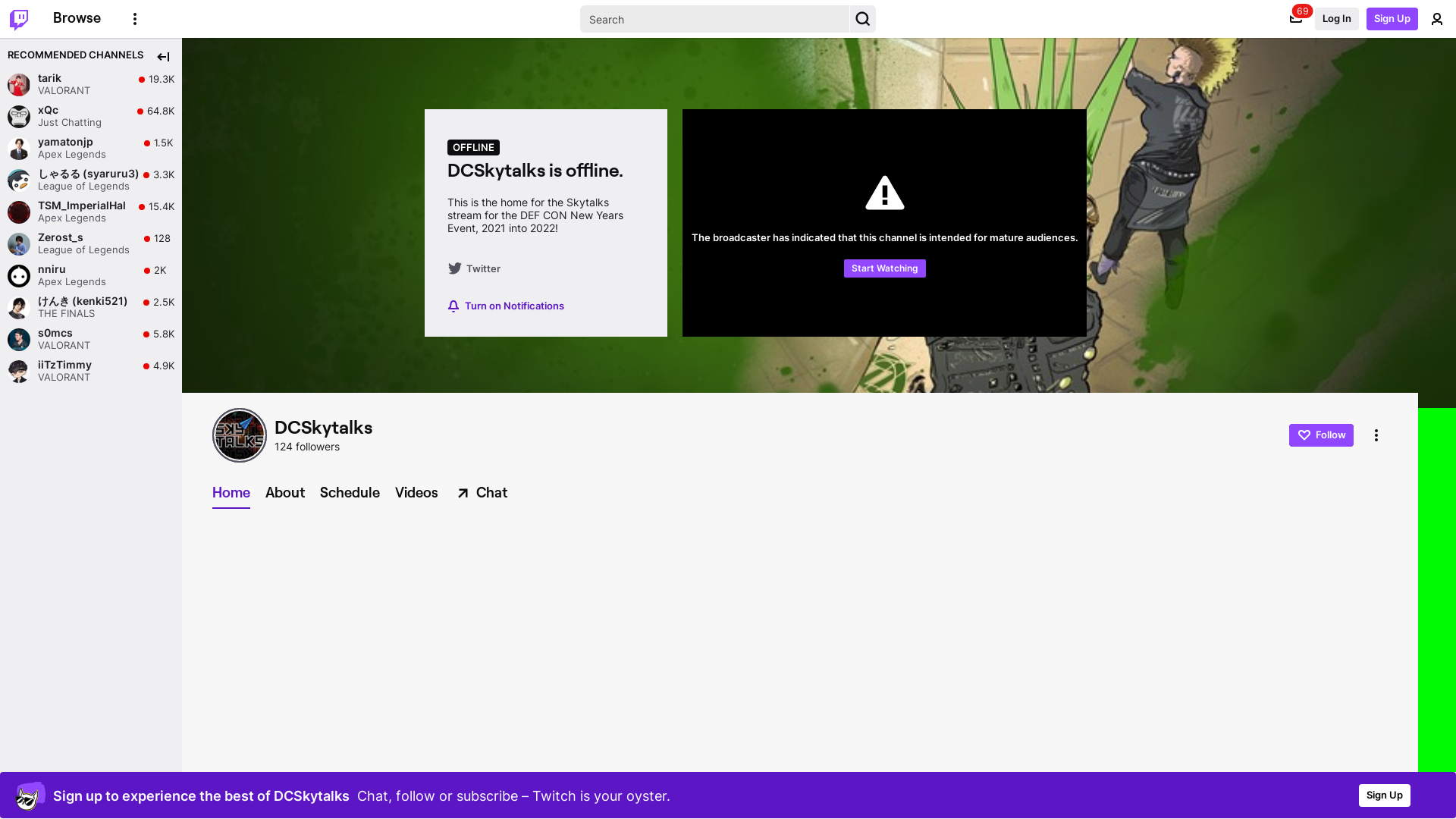The height and width of the screenshot is (819, 1456).
Task: Open yamatonjp's channel avatar
Action: coord(19,148)
